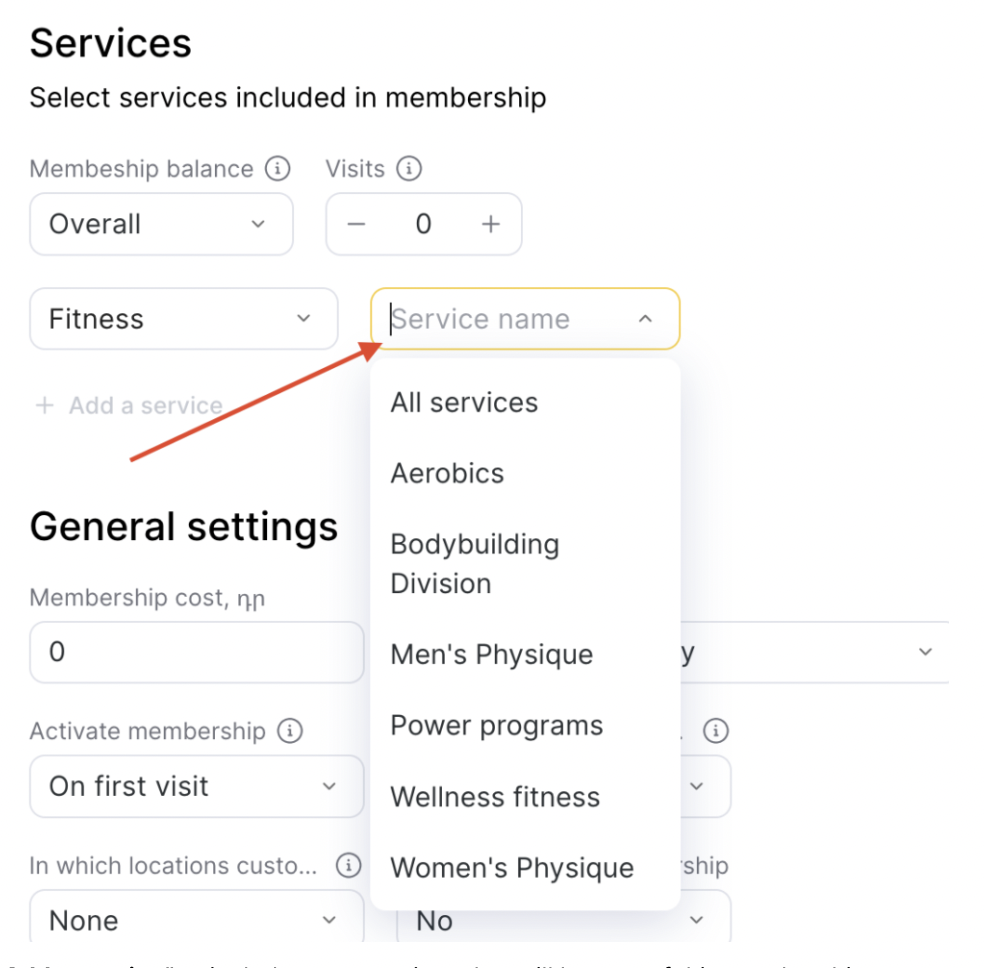Choose Power programs option

tap(496, 726)
